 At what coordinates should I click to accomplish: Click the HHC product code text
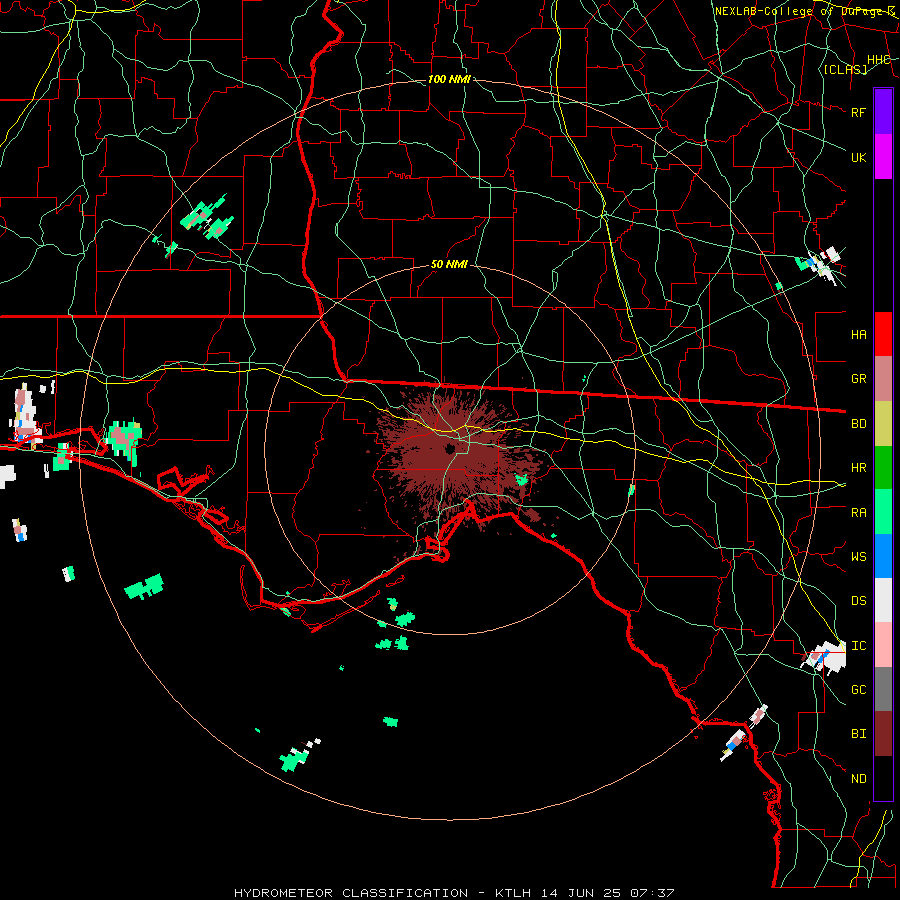[879, 60]
